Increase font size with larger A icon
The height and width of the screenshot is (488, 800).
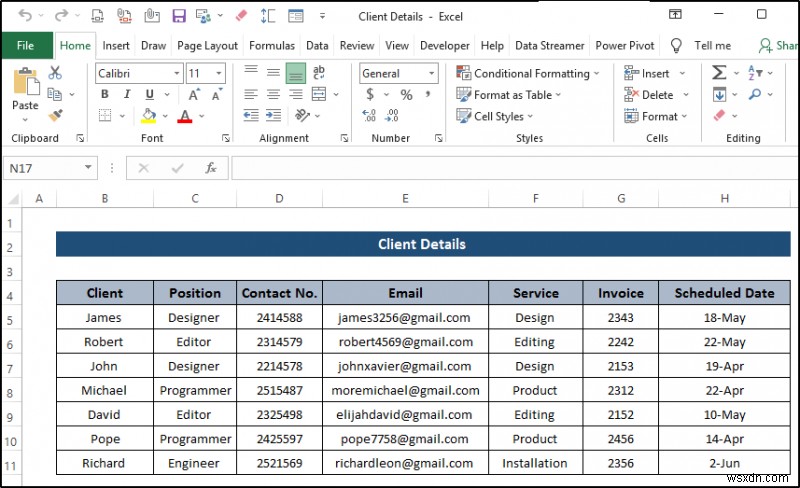point(194,94)
